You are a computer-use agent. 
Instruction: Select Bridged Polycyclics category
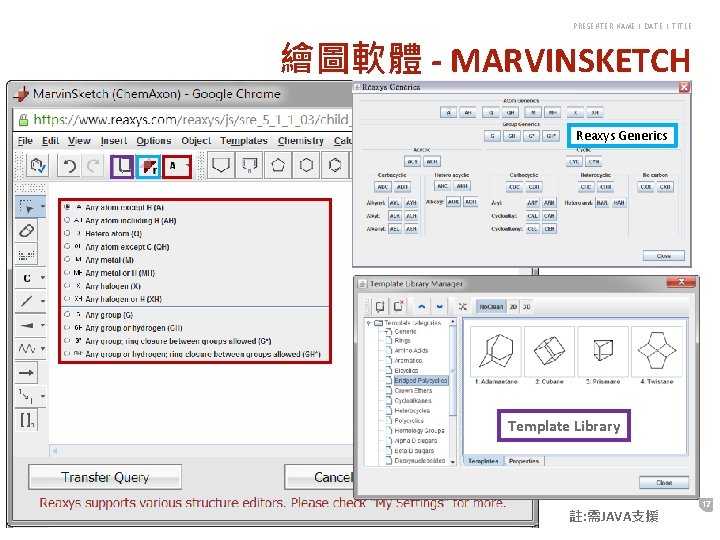tap(420, 380)
